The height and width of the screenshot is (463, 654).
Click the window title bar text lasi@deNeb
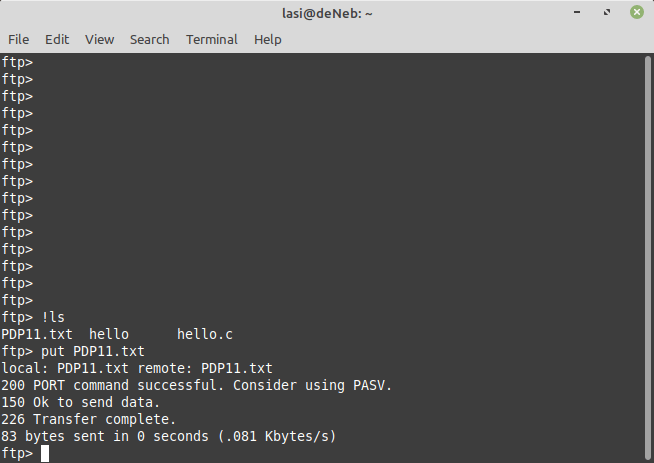pyautogui.click(x=326, y=13)
